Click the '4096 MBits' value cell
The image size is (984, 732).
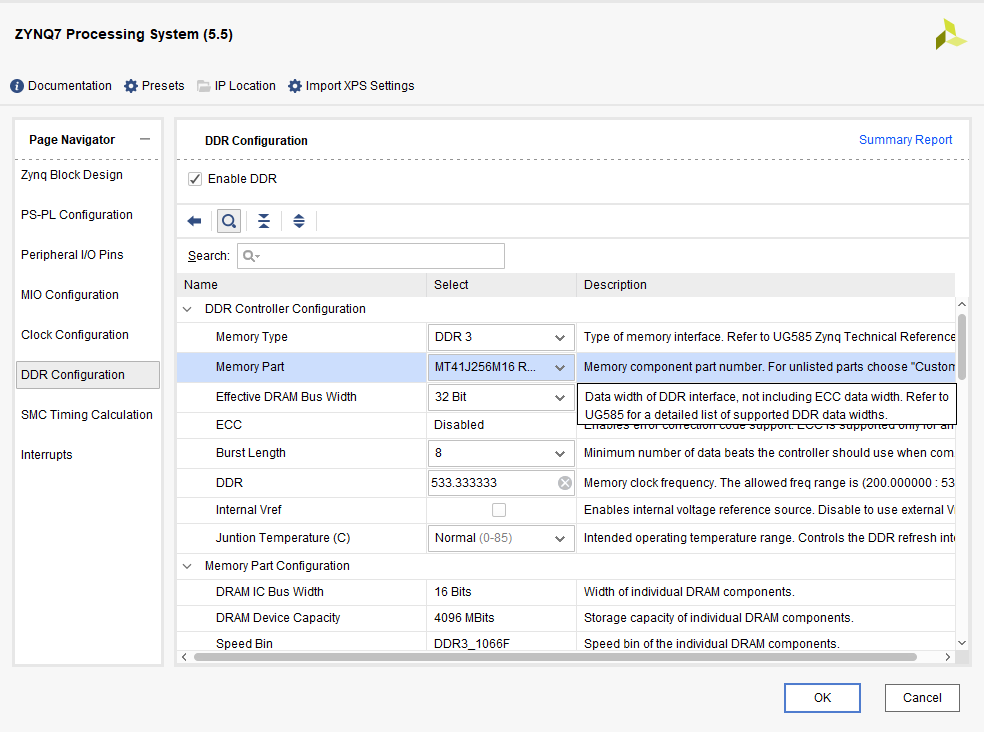coord(464,618)
